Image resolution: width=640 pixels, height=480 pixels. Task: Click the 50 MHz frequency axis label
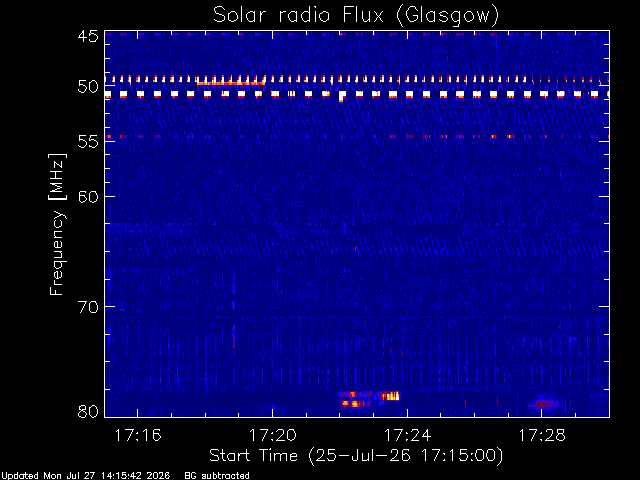click(x=88, y=87)
